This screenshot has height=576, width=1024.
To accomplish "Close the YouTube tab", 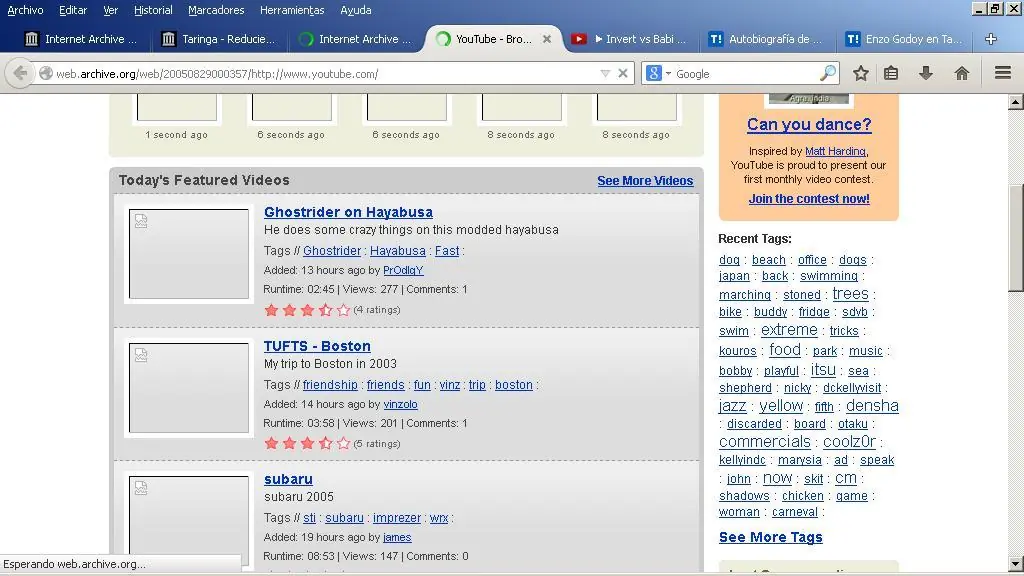I will click(x=547, y=39).
